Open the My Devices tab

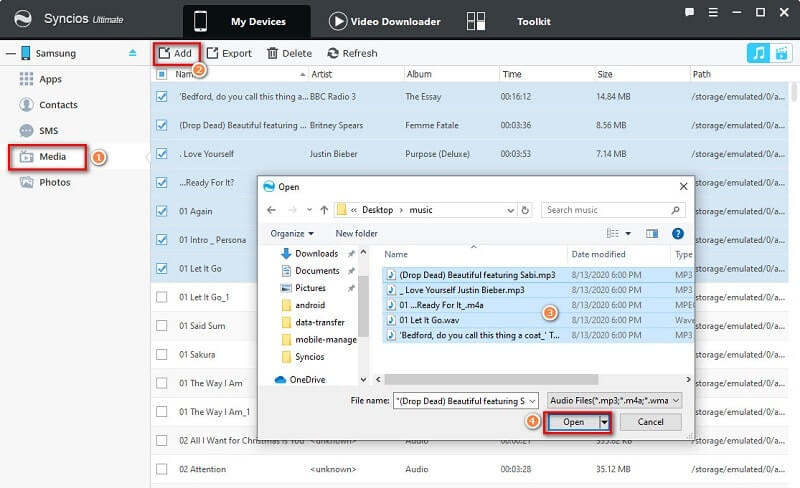point(246,21)
